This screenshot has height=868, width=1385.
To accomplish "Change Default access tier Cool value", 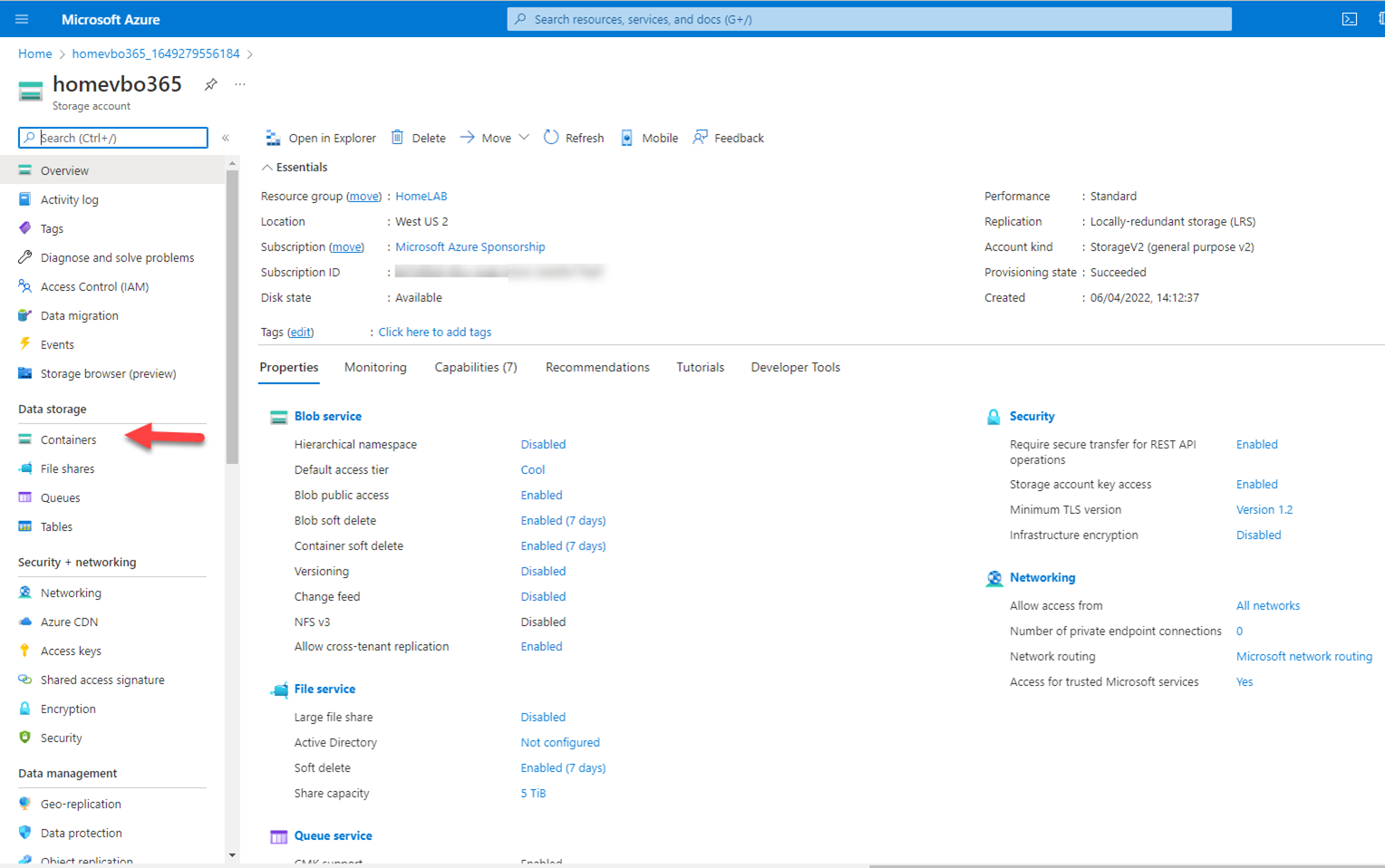I will (533, 469).
